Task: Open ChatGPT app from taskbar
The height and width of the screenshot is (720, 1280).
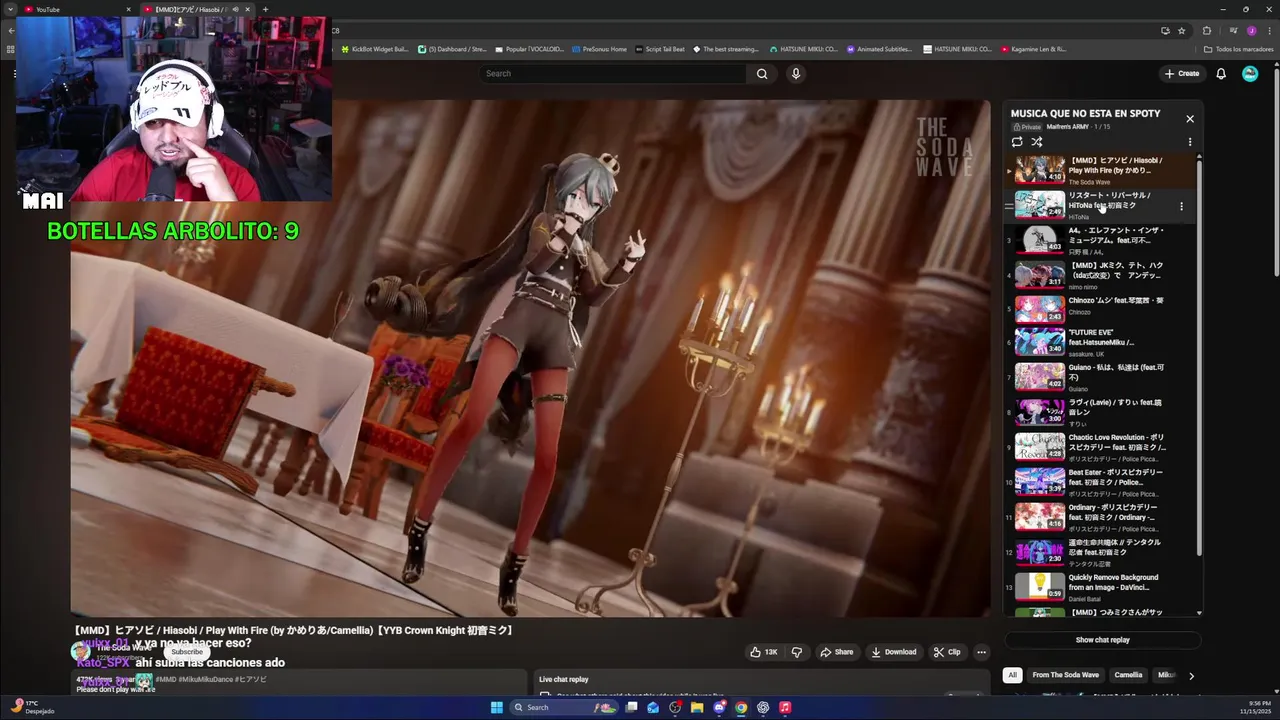Action: click(x=763, y=708)
